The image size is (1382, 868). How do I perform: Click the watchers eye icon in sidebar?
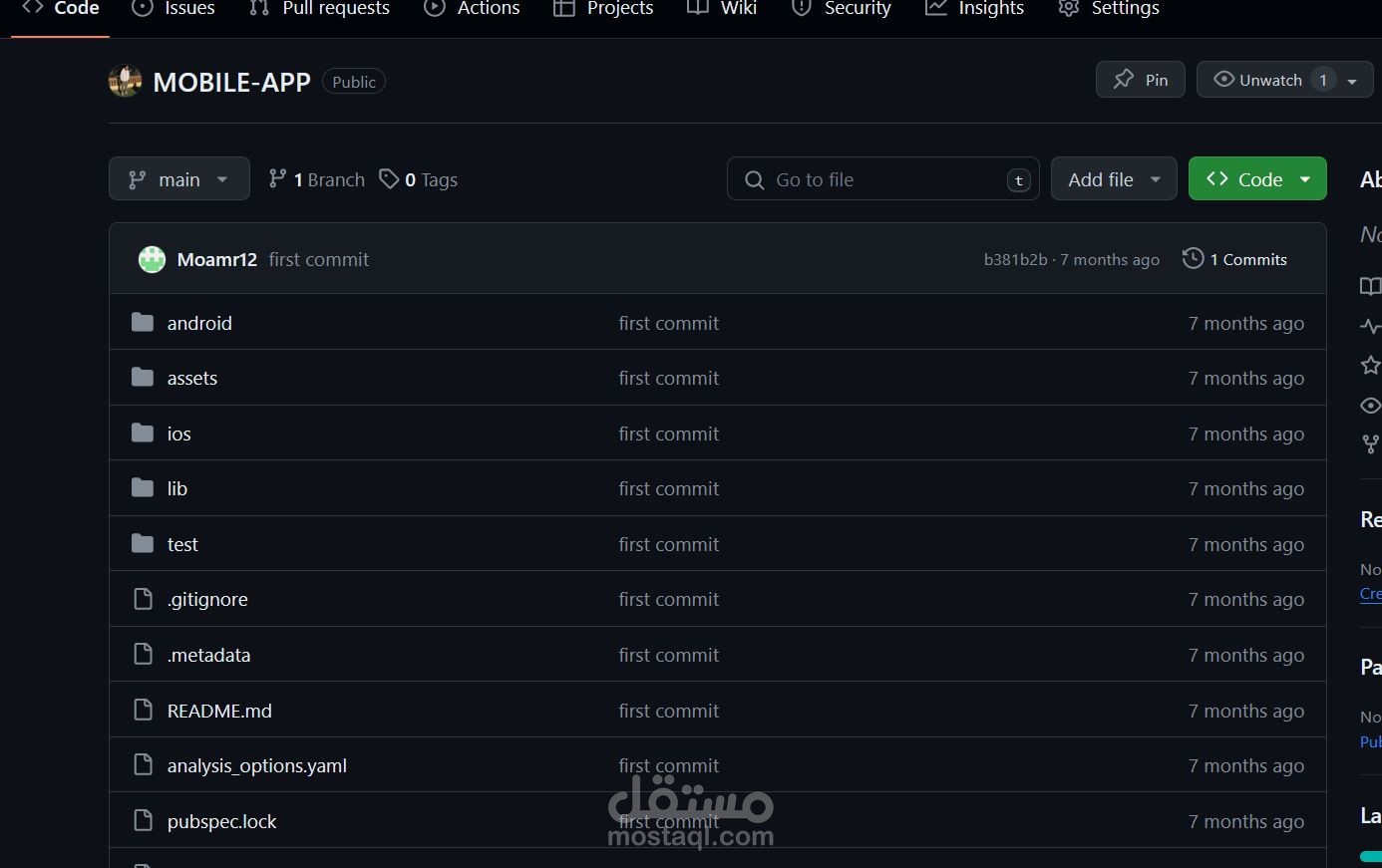pos(1370,406)
